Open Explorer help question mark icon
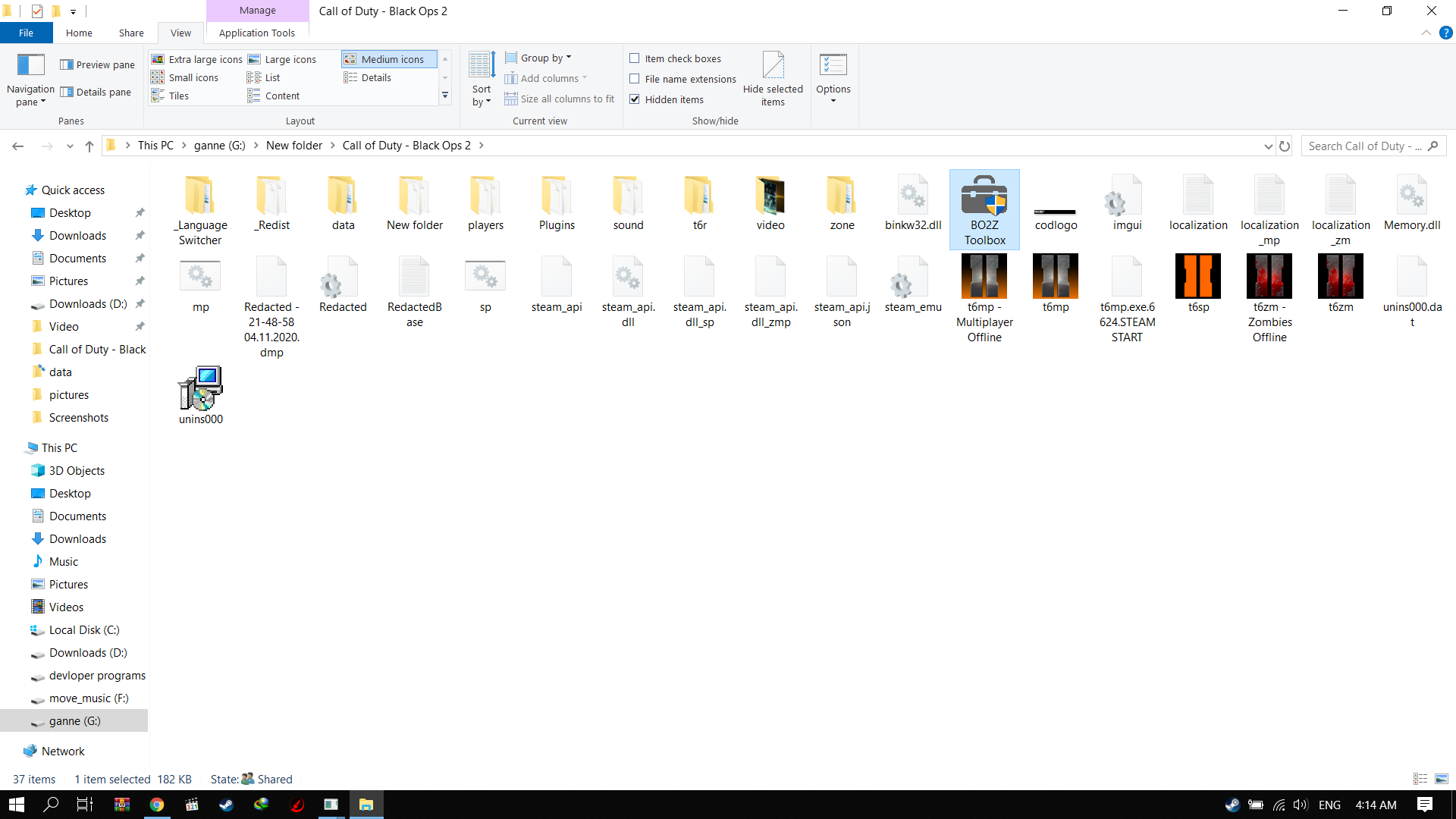Image resolution: width=1456 pixels, height=819 pixels. tap(1445, 33)
